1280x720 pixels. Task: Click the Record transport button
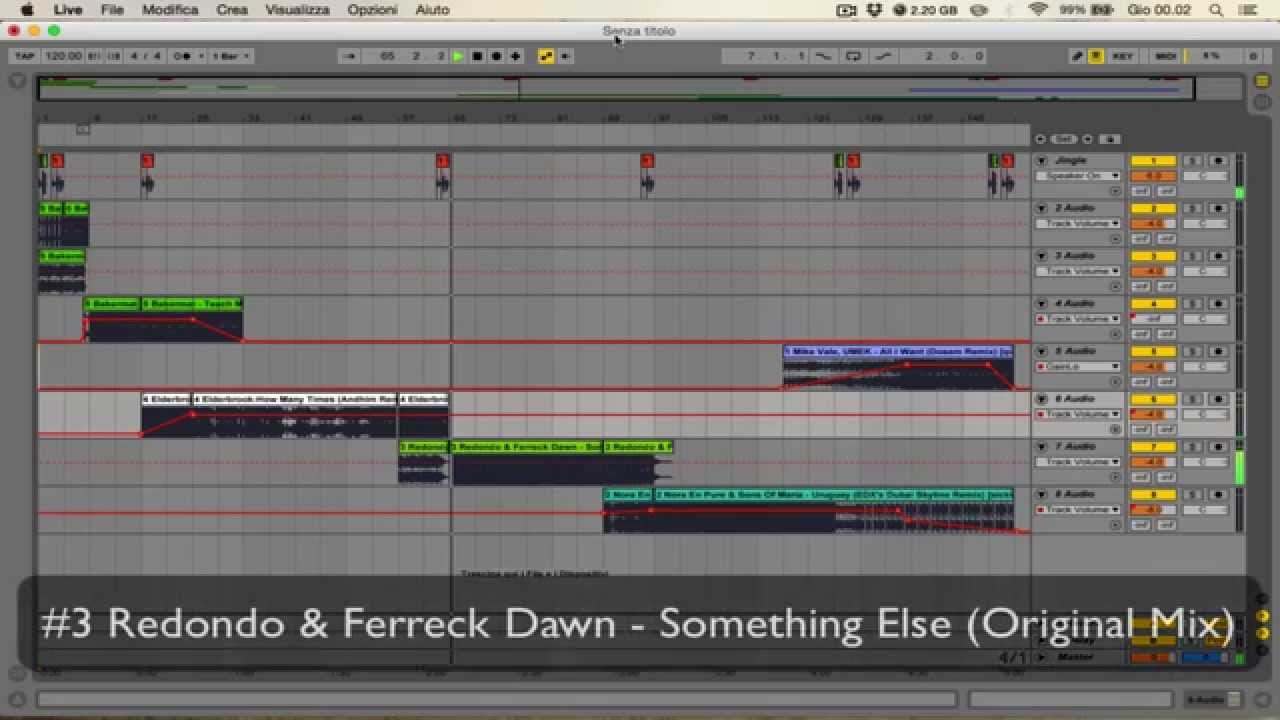pos(497,56)
